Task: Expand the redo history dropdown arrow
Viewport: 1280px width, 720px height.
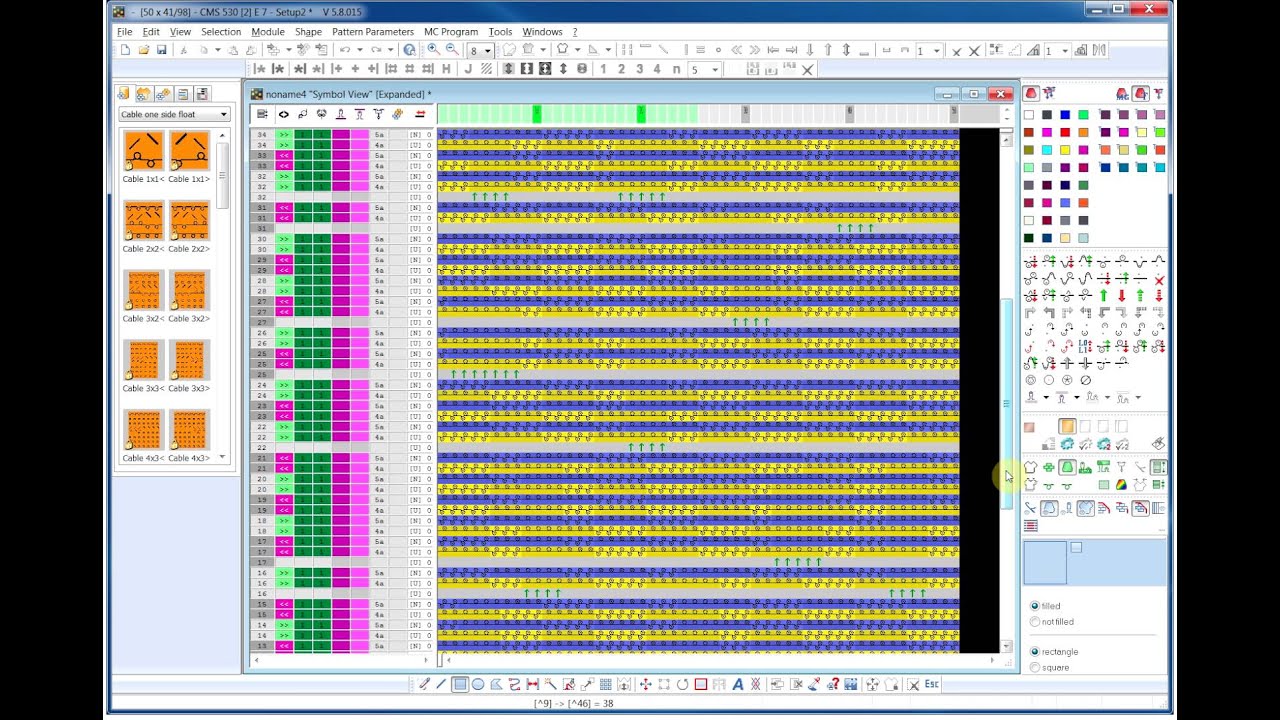Action: click(x=389, y=50)
